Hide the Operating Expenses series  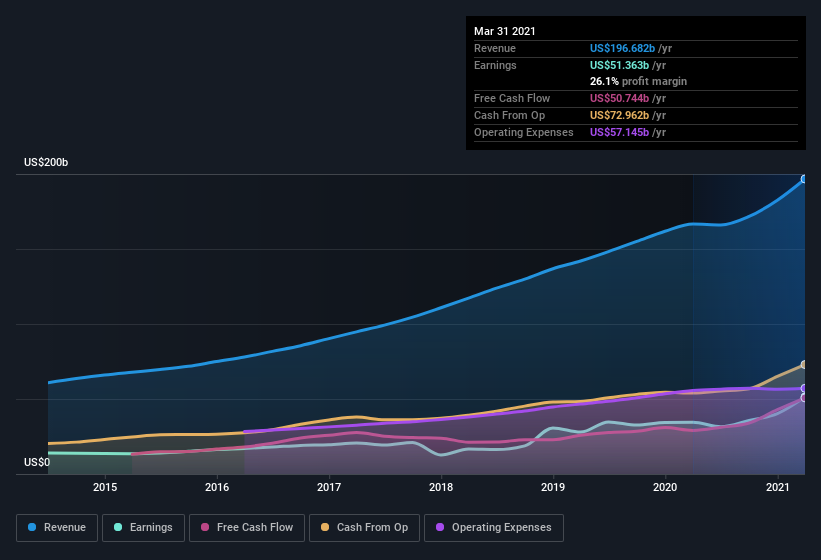click(x=494, y=528)
